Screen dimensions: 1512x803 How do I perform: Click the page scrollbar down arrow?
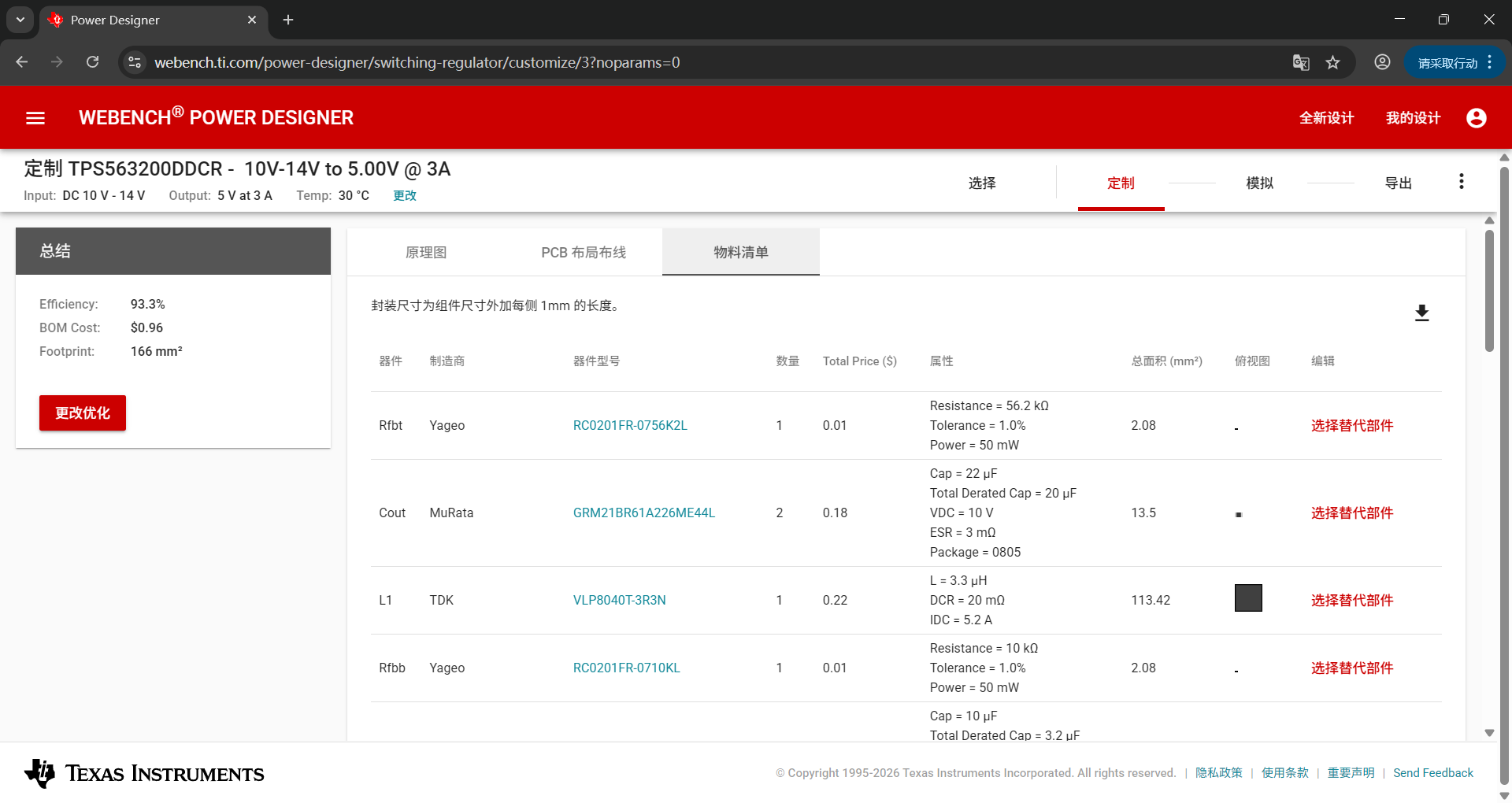(x=1505, y=796)
